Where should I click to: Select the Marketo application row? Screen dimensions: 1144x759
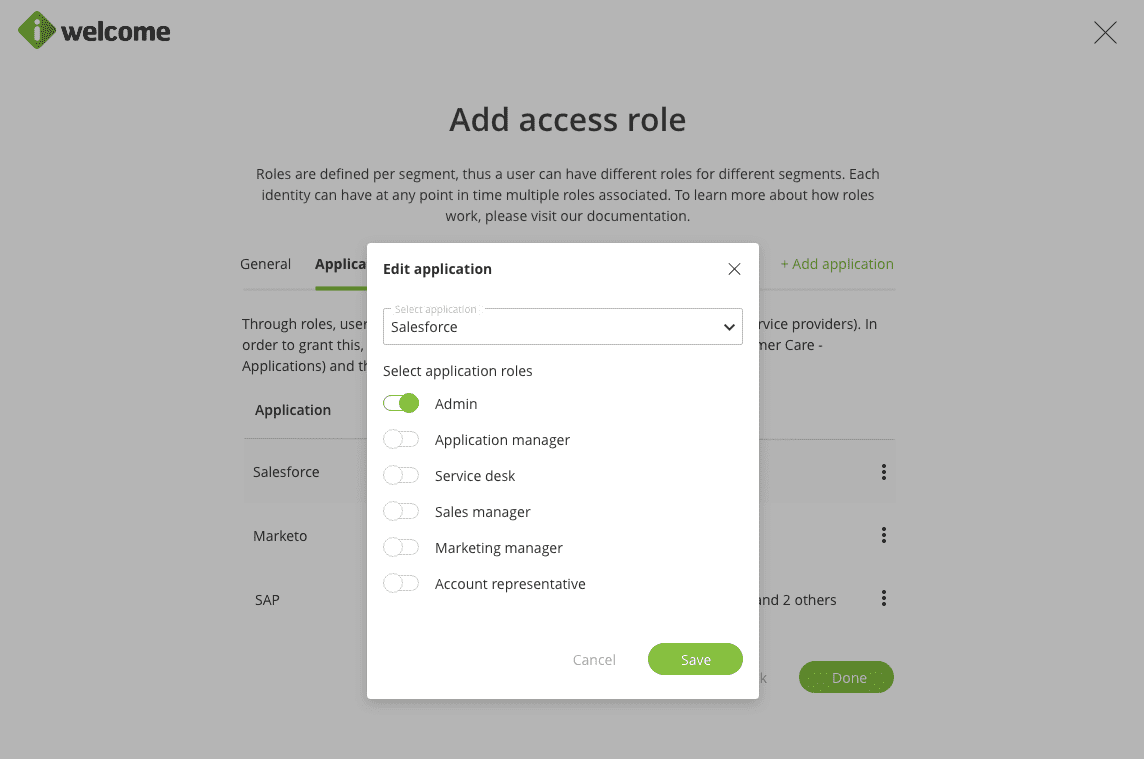(x=280, y=536)
